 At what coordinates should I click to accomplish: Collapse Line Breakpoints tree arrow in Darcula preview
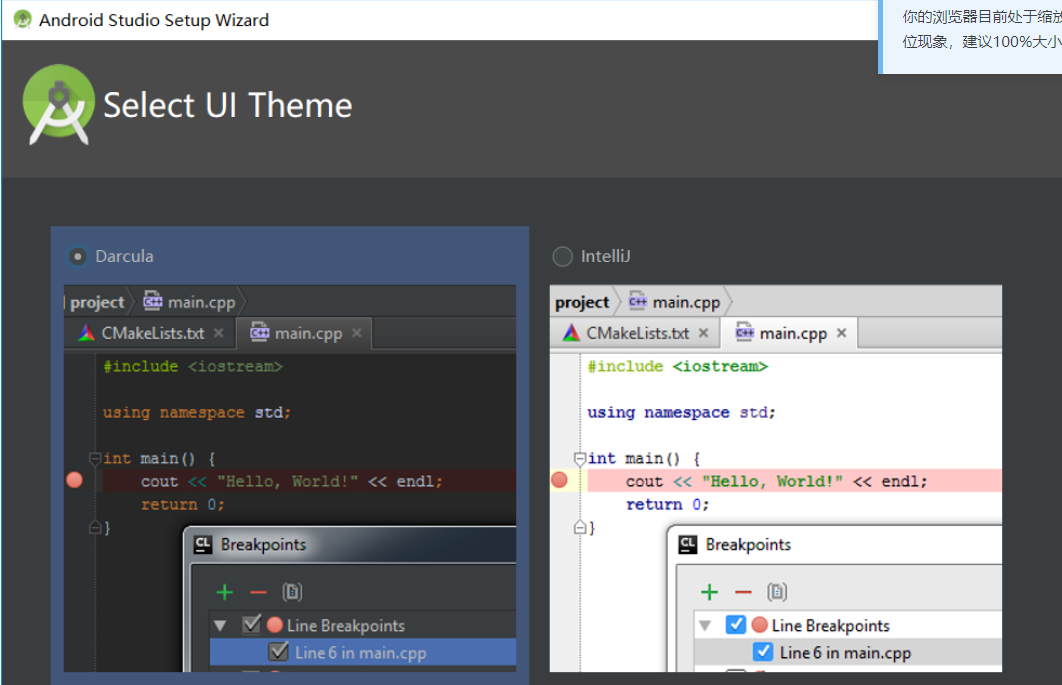pyautogui.click(x=220, y=625)
